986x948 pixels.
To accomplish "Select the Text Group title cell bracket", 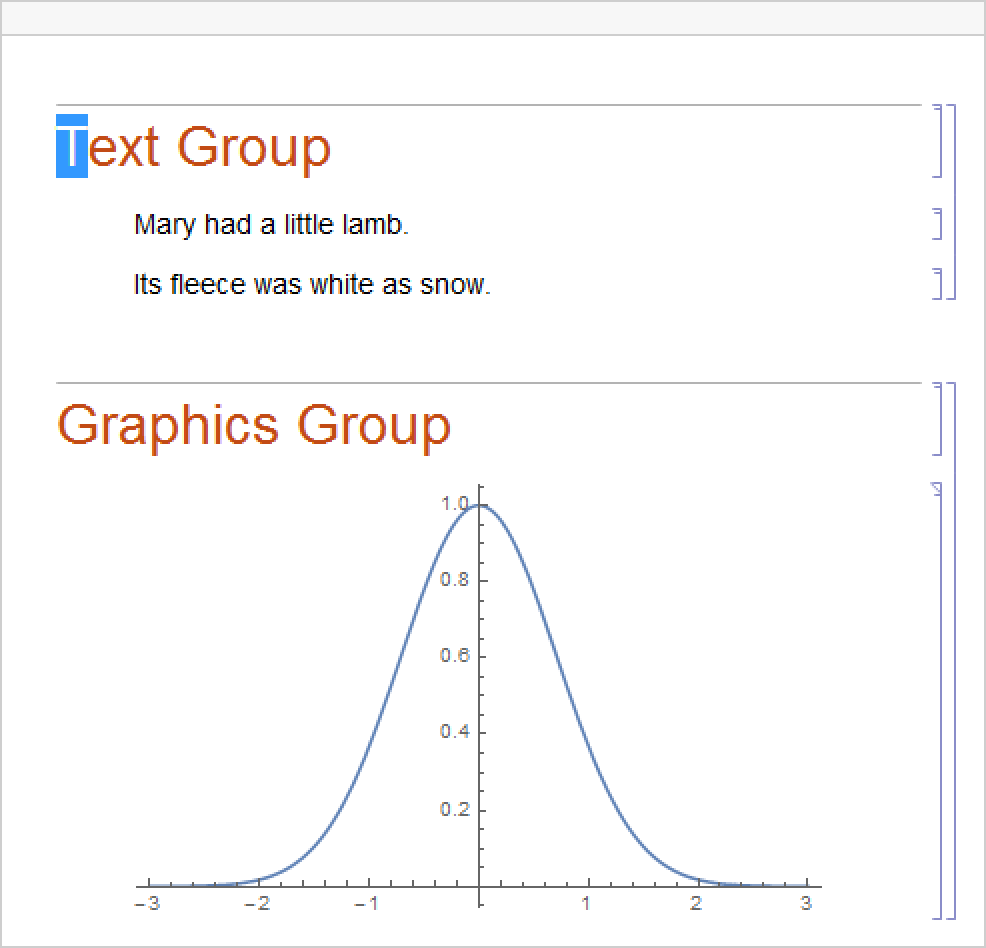I will tap(938, 141).
